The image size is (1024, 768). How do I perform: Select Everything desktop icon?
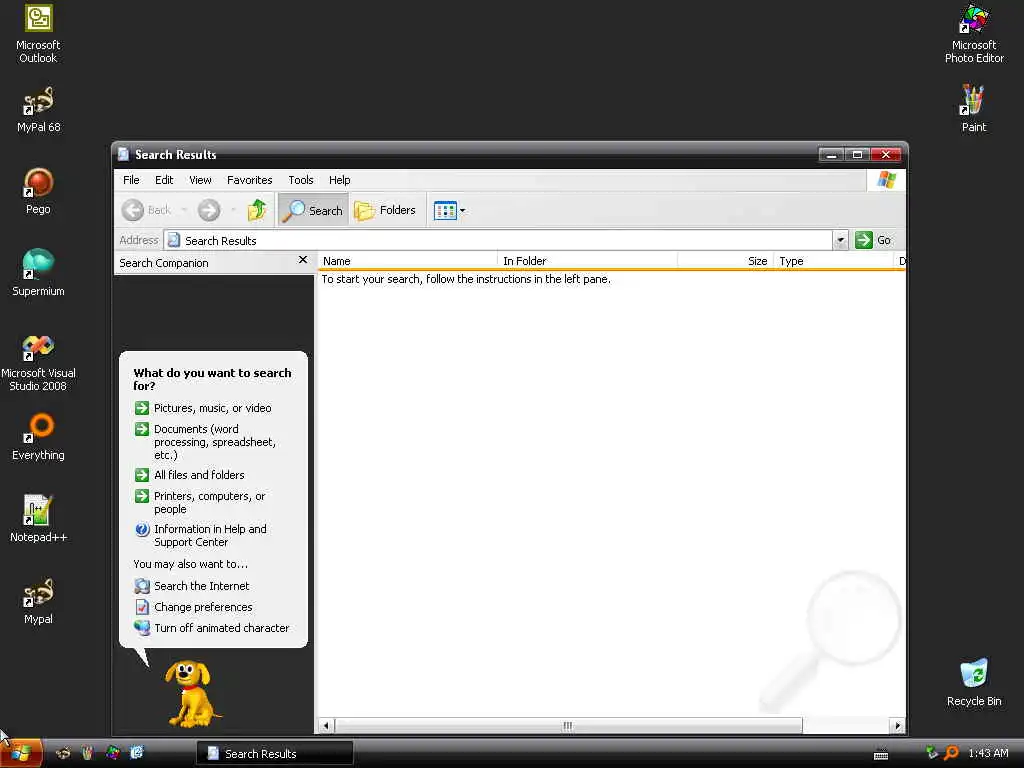[38, 437]
